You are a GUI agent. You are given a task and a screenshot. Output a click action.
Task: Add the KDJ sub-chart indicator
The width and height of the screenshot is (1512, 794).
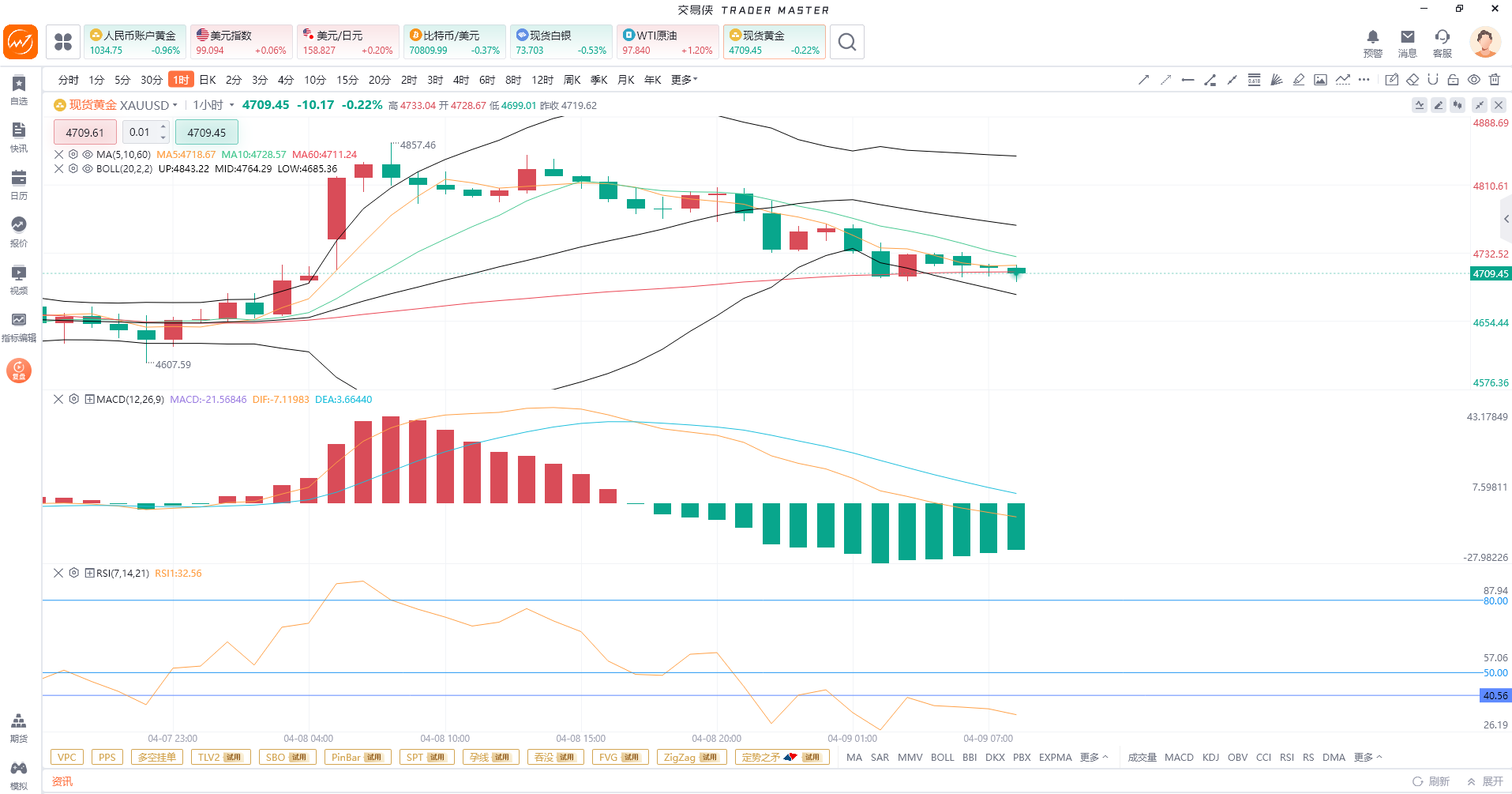(1210, 757)
